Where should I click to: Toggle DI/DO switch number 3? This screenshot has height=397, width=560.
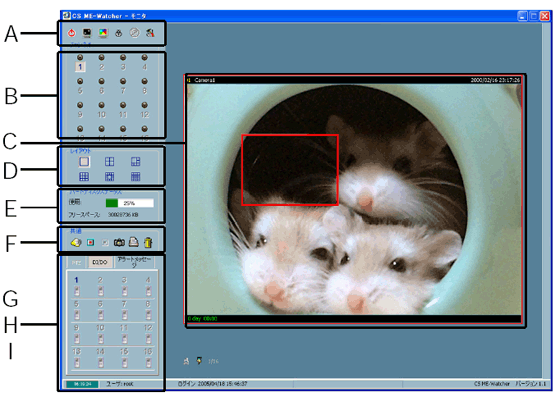point(124,291)
